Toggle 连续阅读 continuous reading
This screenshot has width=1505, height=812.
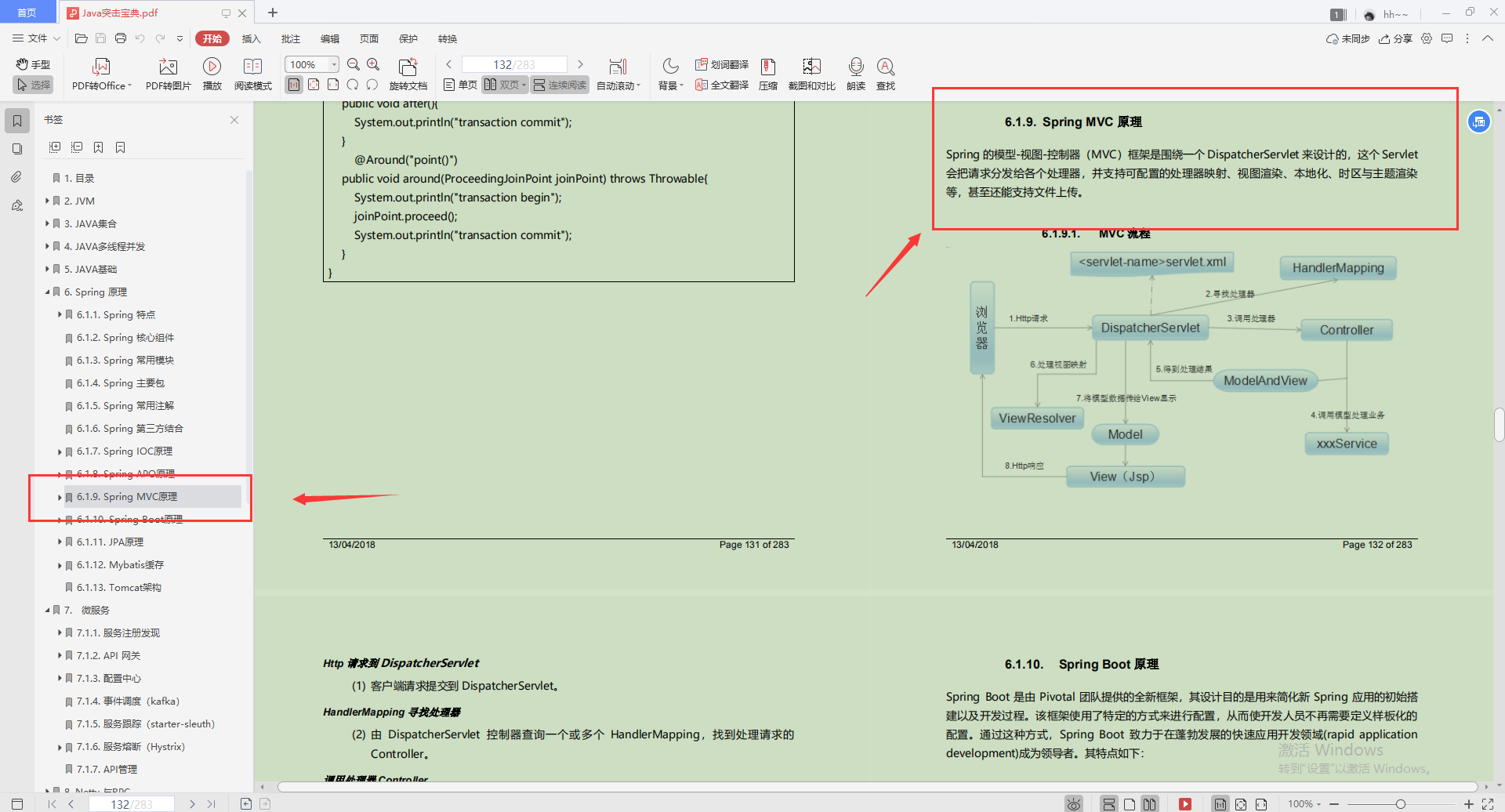(560, 85)
